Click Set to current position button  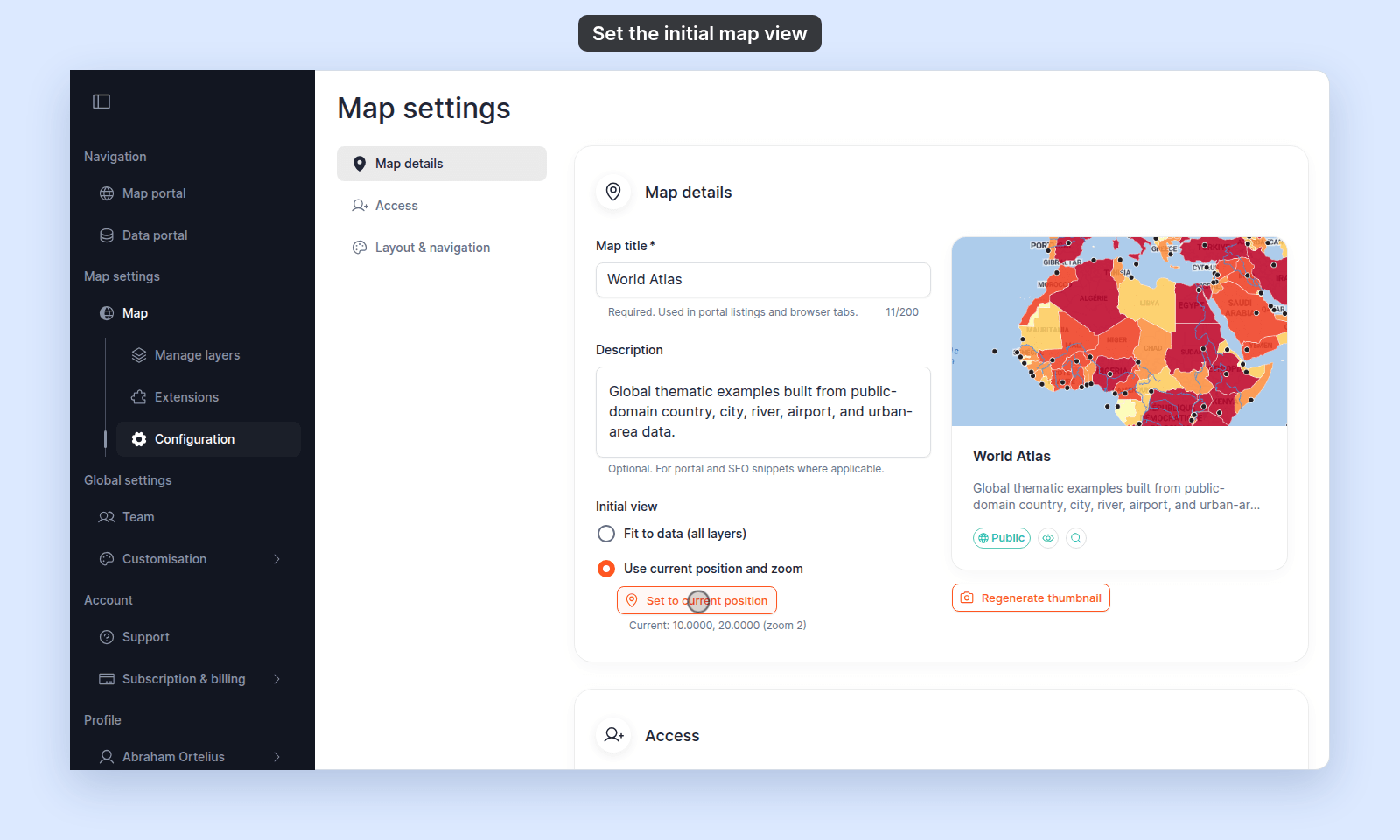696,600
